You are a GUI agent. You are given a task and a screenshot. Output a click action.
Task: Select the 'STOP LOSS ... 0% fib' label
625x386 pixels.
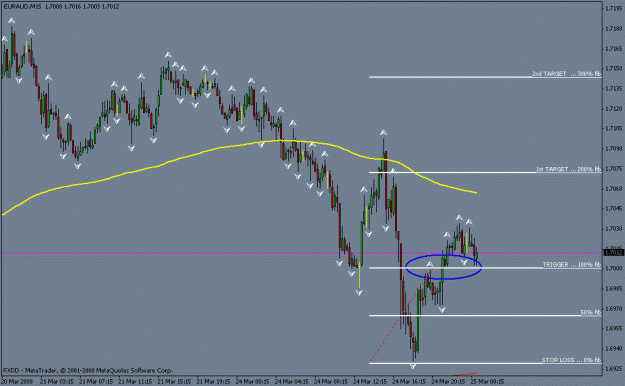[571, 360]
